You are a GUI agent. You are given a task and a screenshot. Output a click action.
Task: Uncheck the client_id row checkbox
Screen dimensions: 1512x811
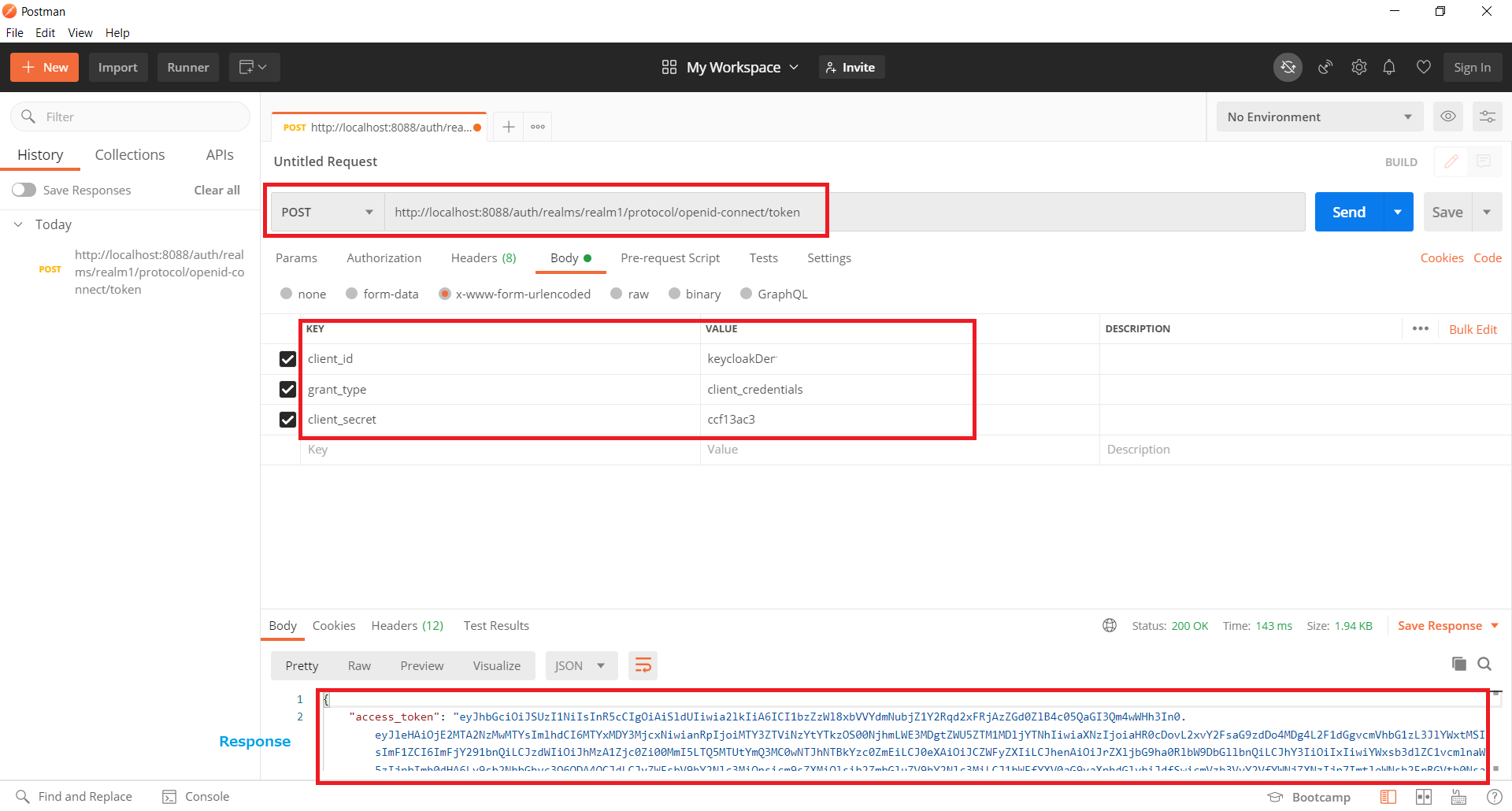(x=287, y=359)
